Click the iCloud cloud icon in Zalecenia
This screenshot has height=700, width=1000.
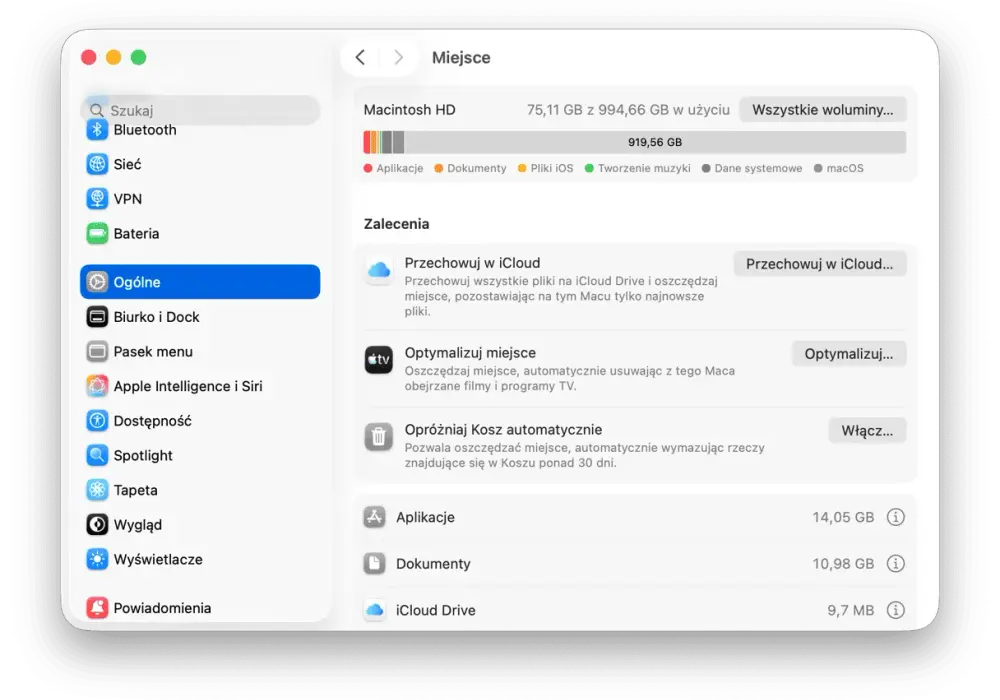pyautogui.click(x=379, y=270)
